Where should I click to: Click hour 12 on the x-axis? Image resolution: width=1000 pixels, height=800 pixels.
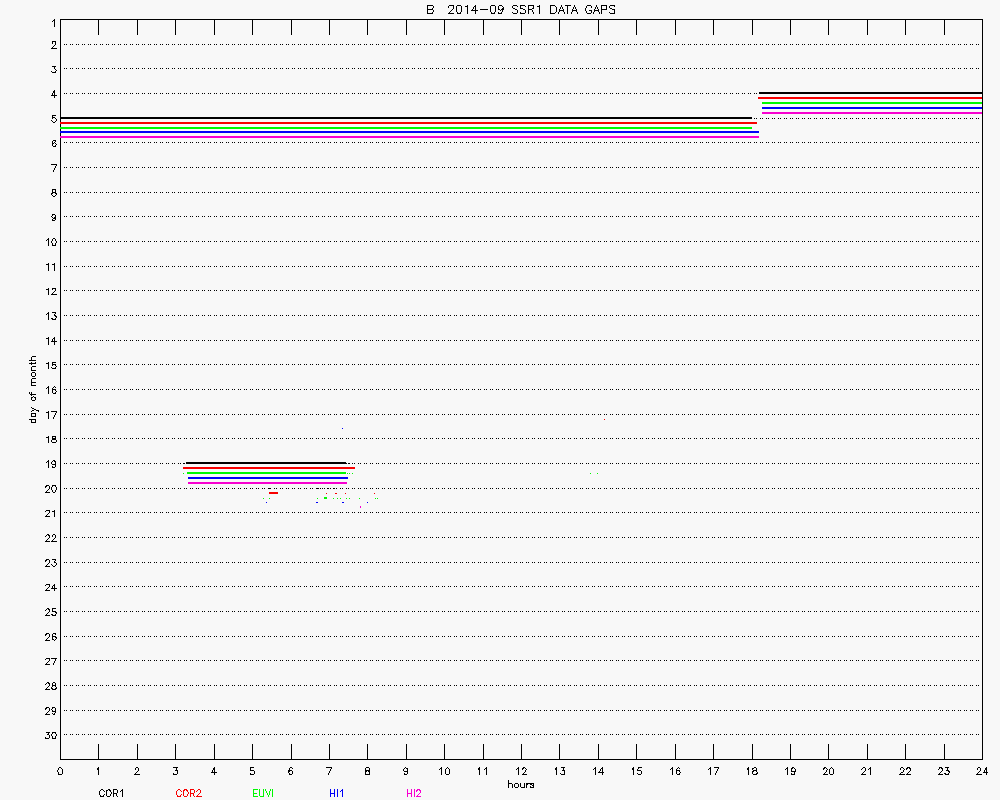pyautogui.click(x=521, y=771)
